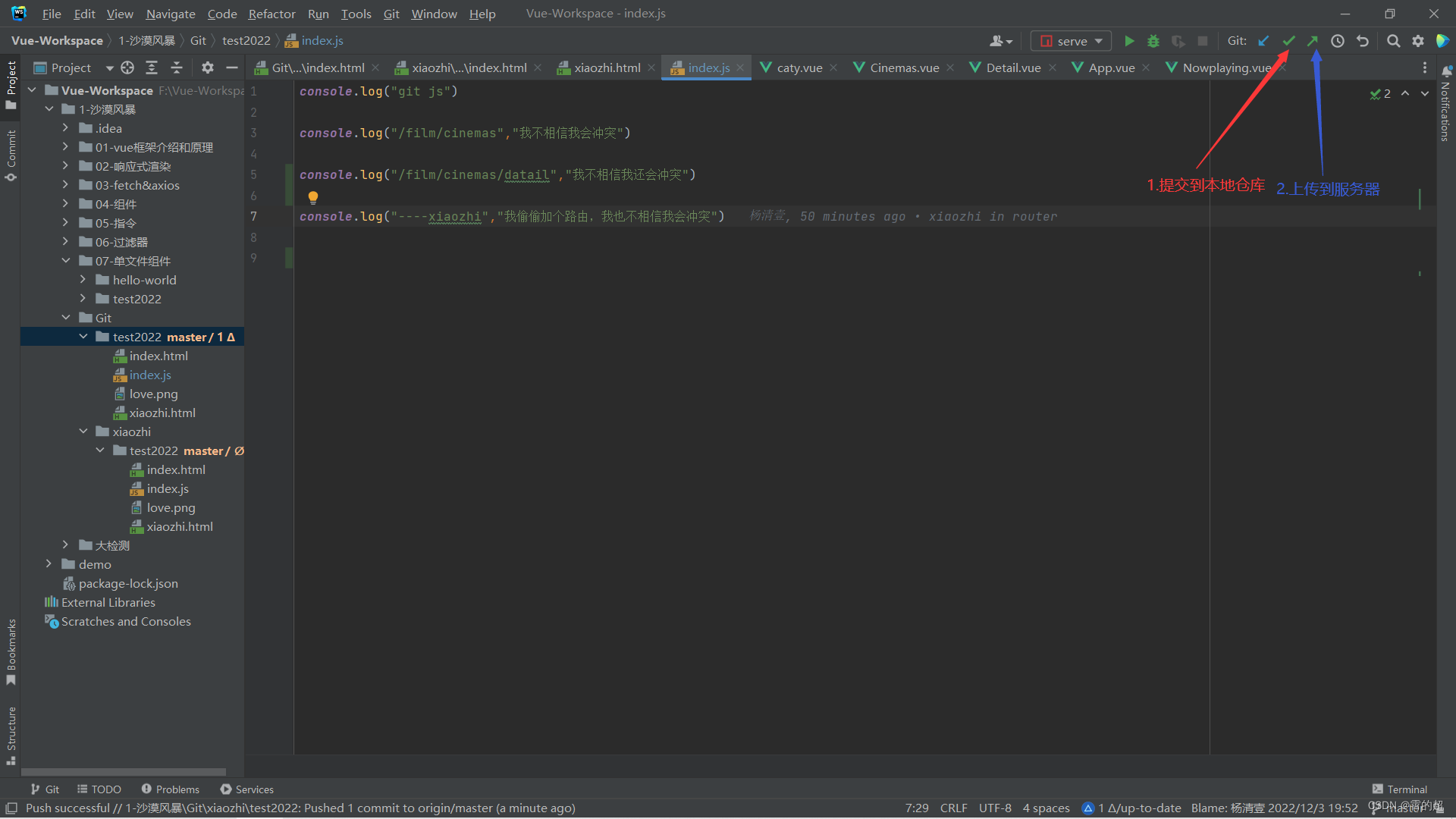This screenshot has width=1456, height=819.
Task: Click the Git Rollback icon
Action: [1363, 41]
